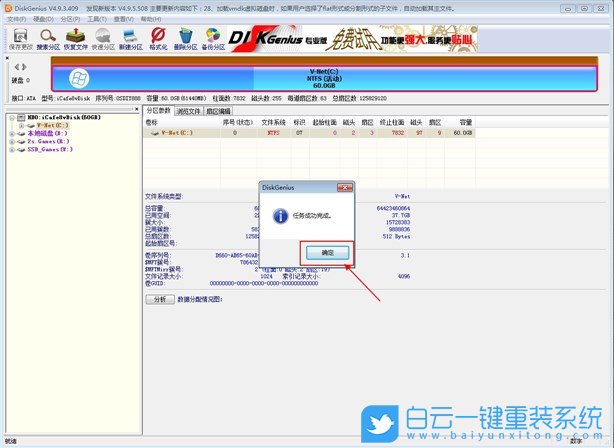Screen dimensions: 614x448
Task: Switch to the 浏览文件 tab
Action: (188, 111)
